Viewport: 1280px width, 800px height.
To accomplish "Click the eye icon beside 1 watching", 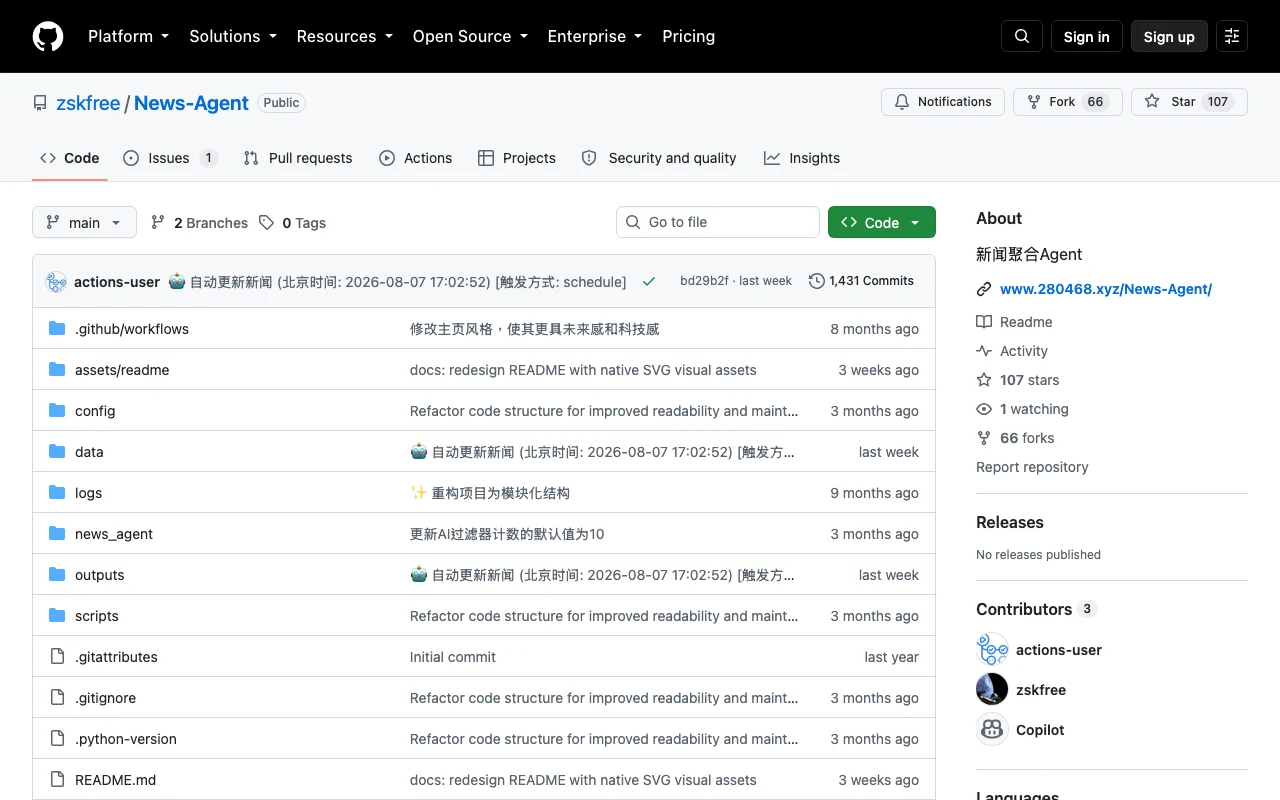I will click(984, 409).
